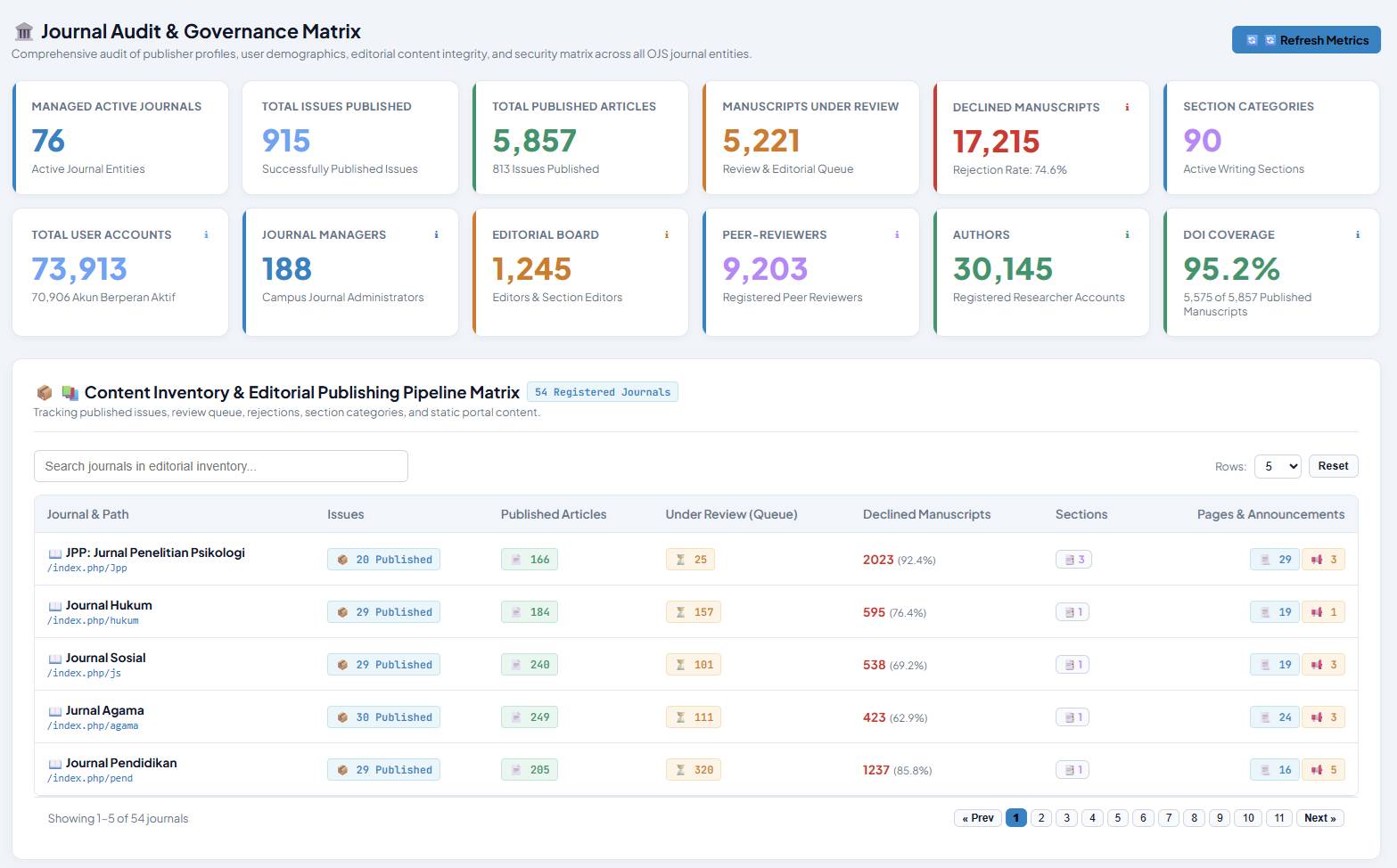The height and width of the screenshot is (868, 1397).
Task: Click book icon beside Journal Hukum
Action: pyautogui.click(x=54, y=606)
